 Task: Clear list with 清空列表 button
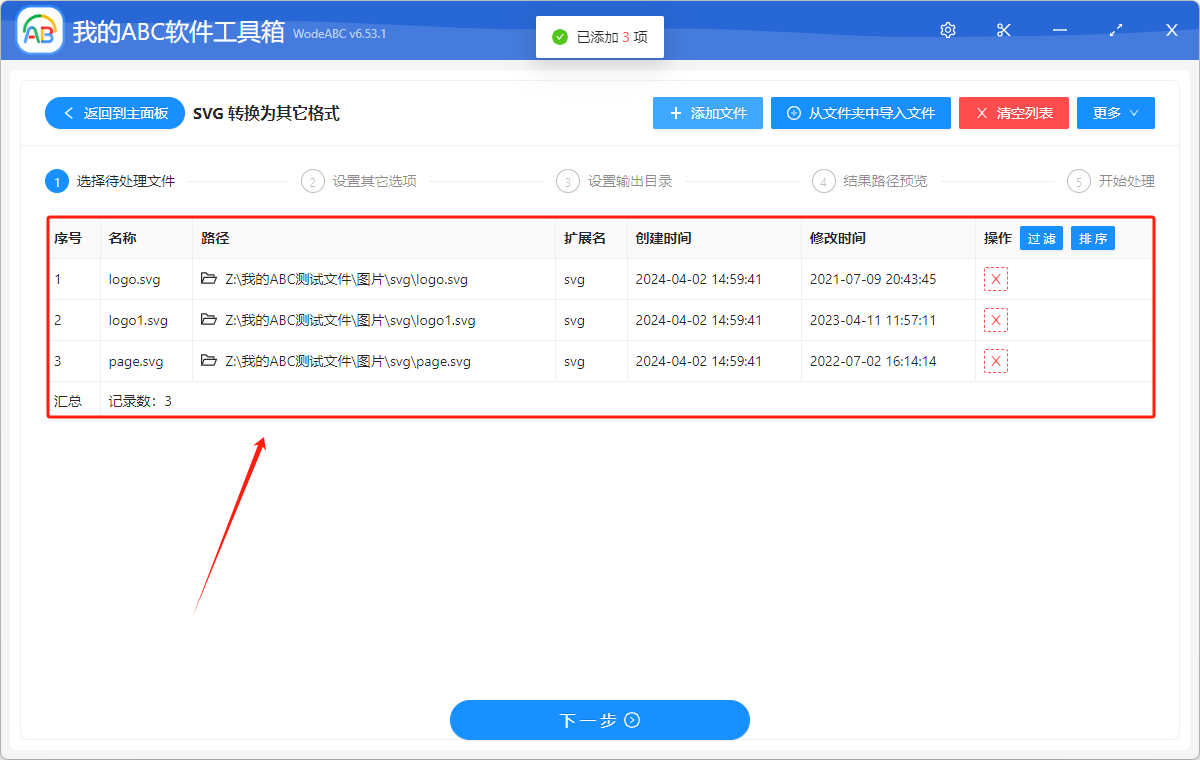click(1014, 113)
